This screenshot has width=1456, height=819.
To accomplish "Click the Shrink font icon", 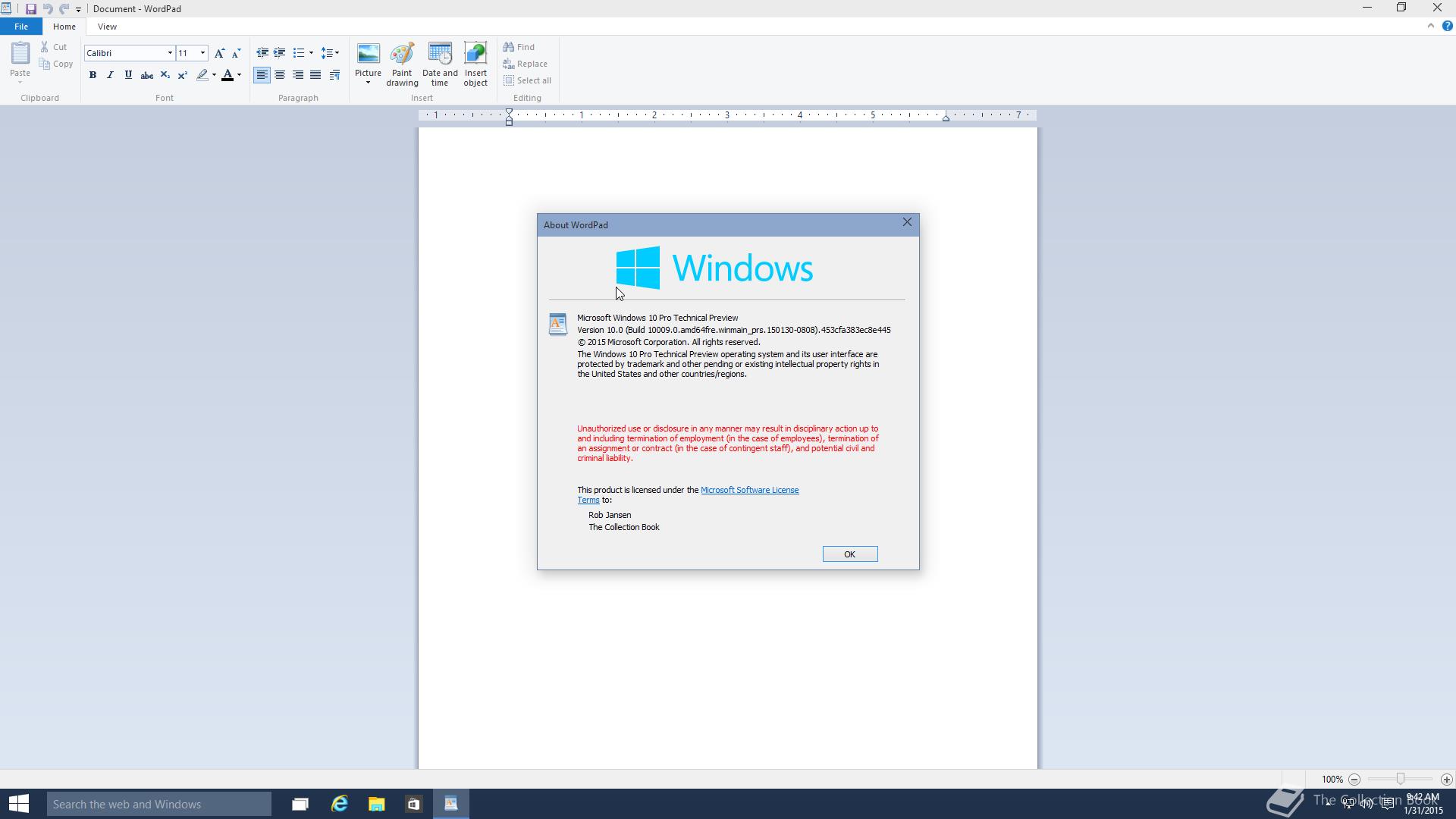I will (236, 53).
